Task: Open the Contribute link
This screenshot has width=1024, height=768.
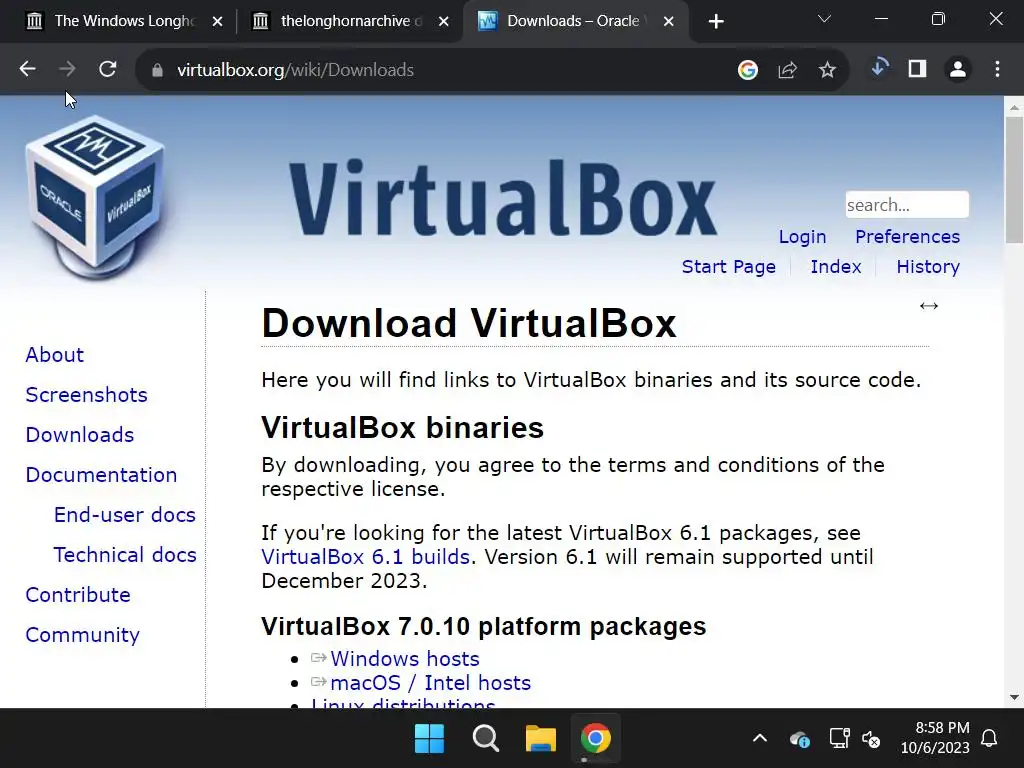Action: [x=78, y=594]
